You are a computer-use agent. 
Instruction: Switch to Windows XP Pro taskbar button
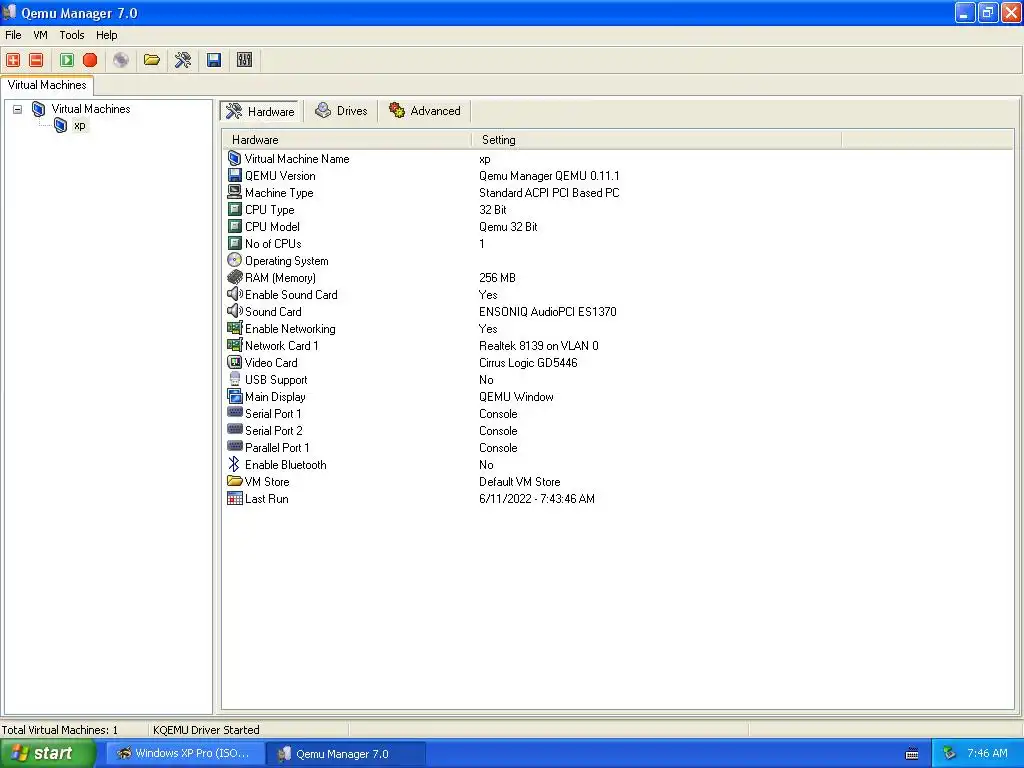(x=185, y=753)
